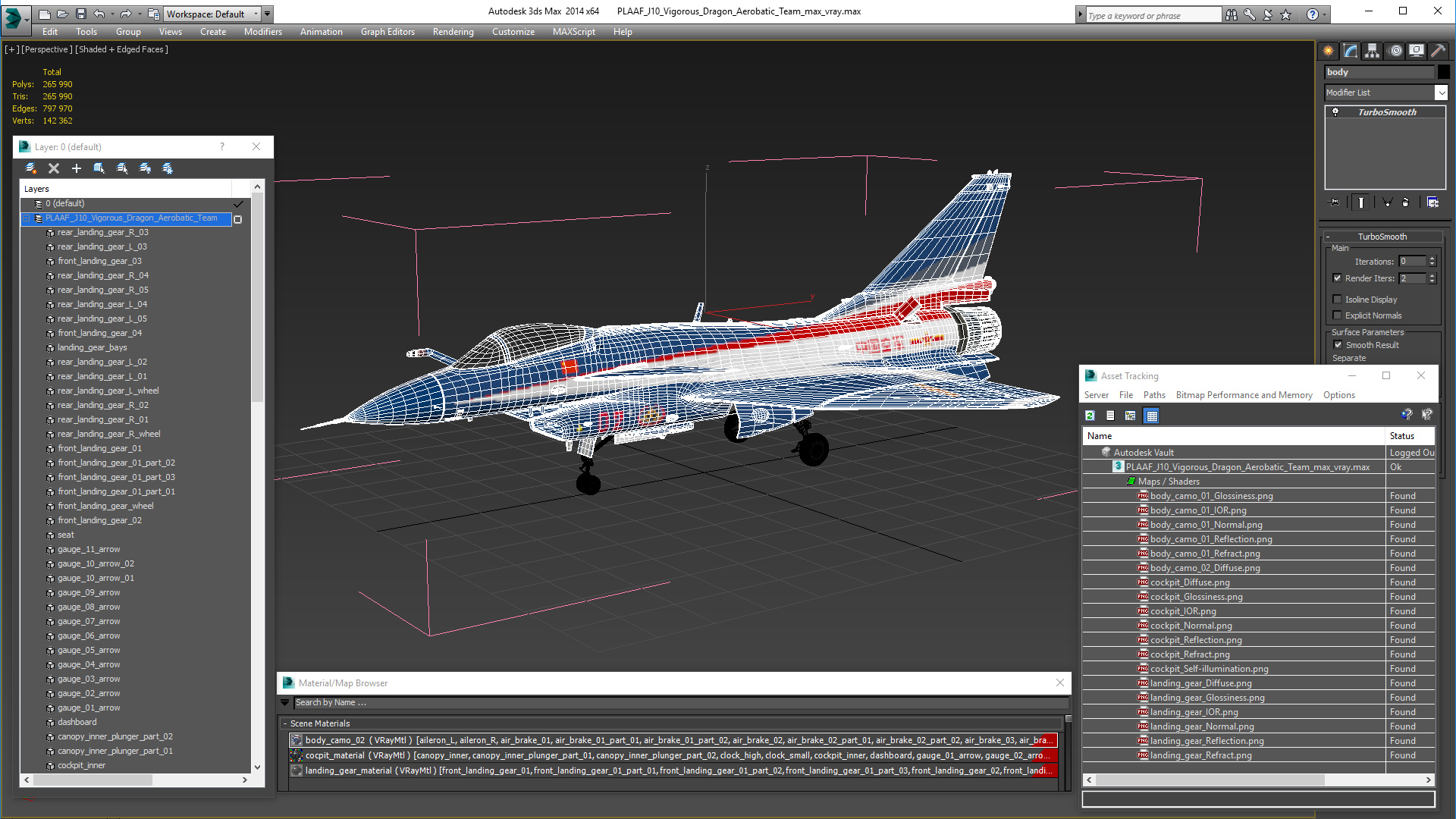Open the Modifiers menu

click(x=263, y=32)
